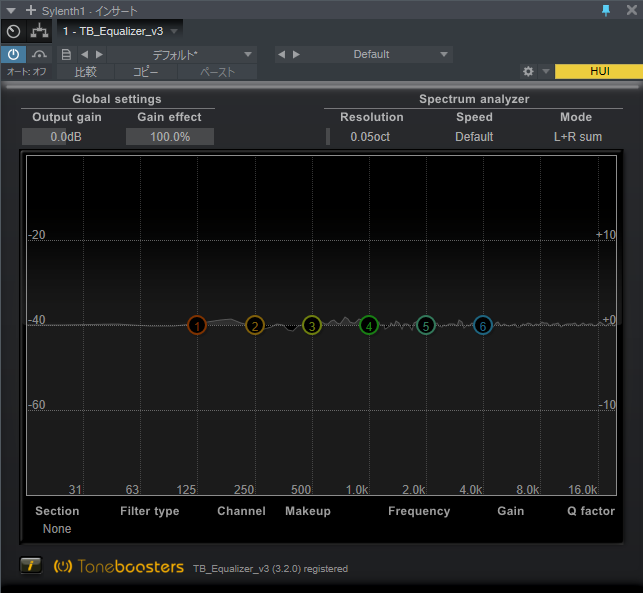
Task: Go to previous preset beside デフォルト
Action: tap(85, 54)
